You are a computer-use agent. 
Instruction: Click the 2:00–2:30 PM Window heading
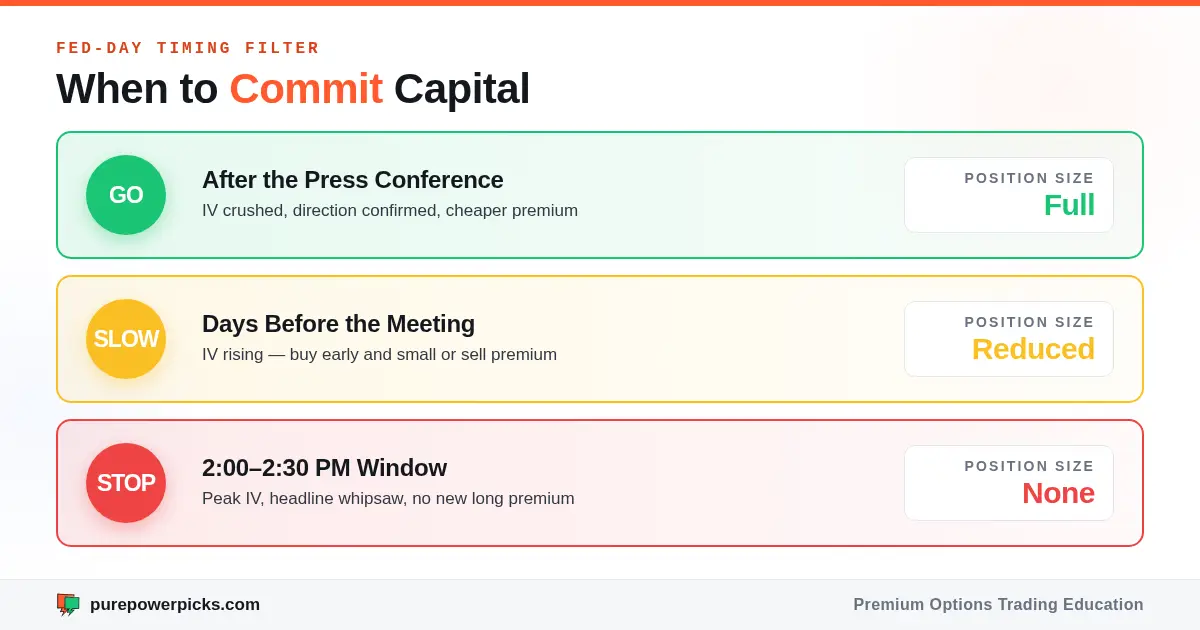(x=324, y=468)
